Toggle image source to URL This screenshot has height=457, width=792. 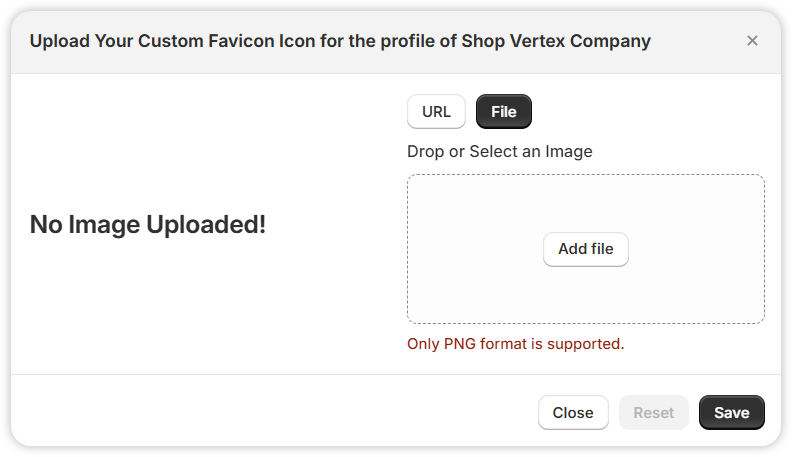(436, 112)
